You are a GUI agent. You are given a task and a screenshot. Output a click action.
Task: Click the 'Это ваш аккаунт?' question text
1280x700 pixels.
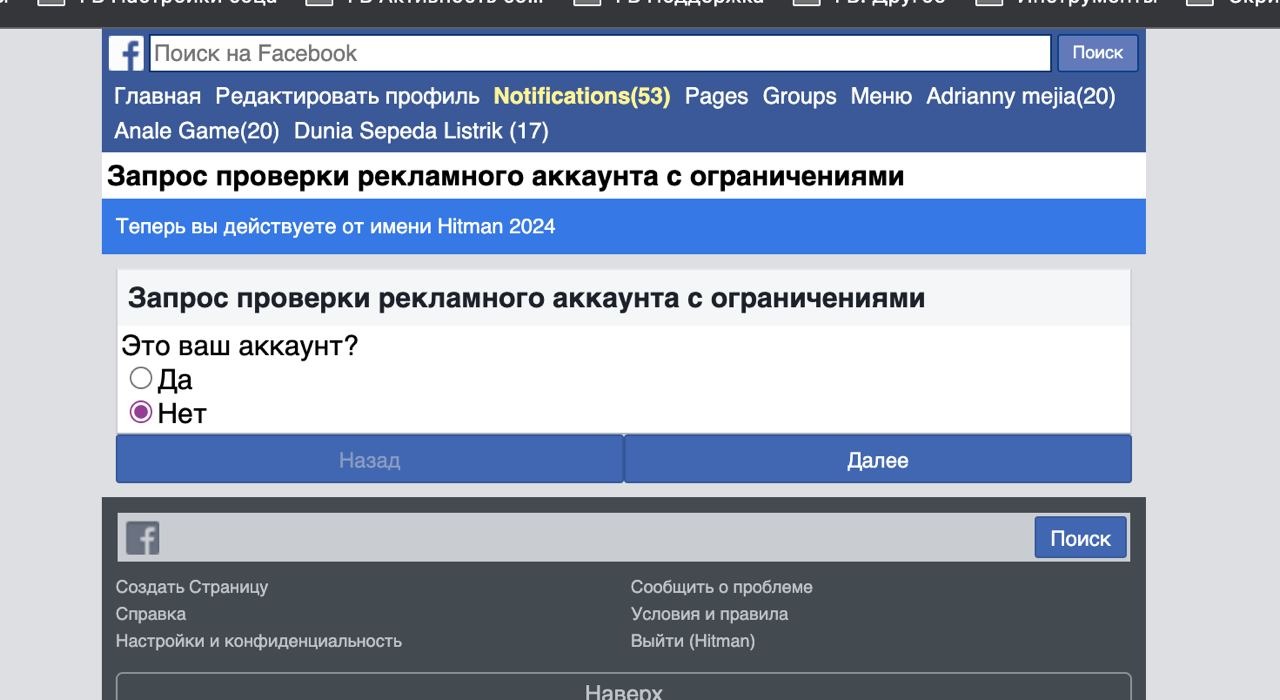[239, 346]
